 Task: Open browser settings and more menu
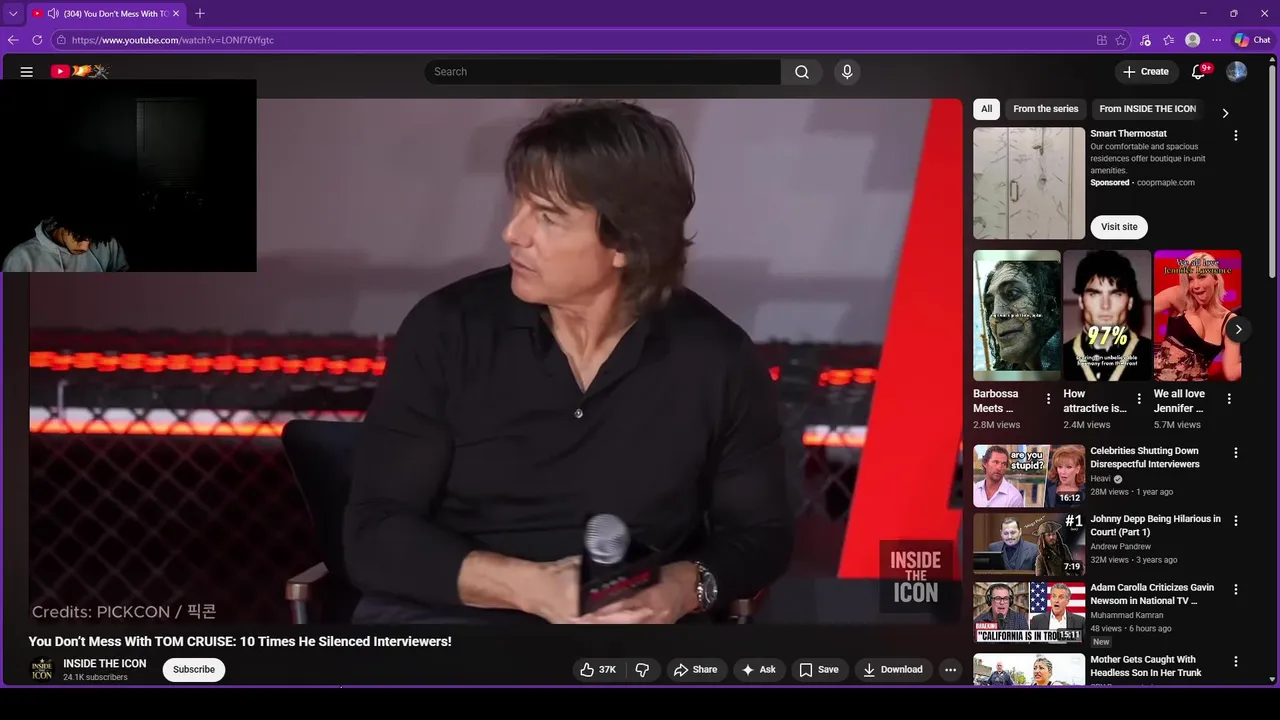(1216, 40)
